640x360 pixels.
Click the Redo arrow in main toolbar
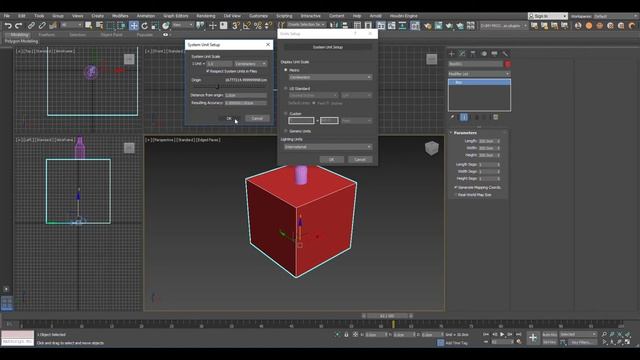(18, 26)
